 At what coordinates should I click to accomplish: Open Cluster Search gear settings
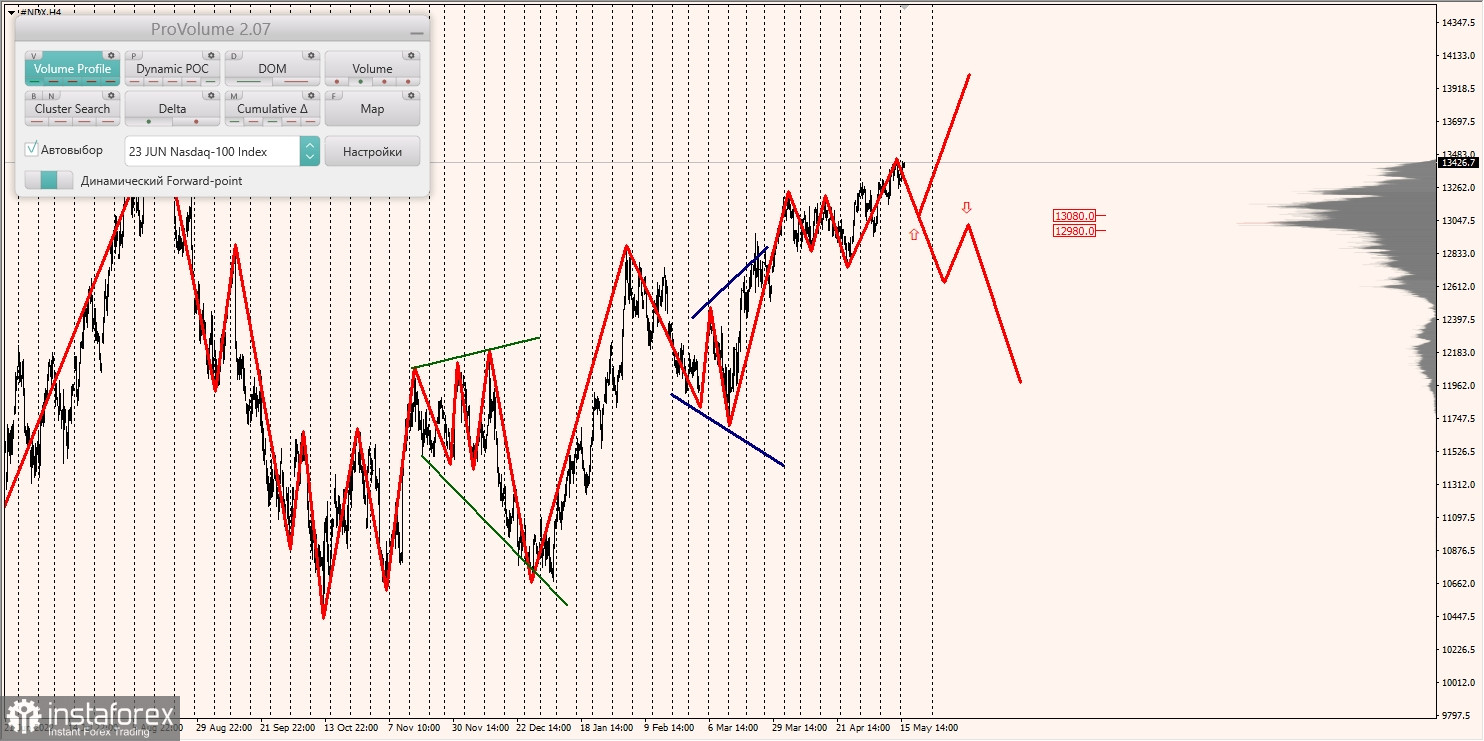point(111,95)
